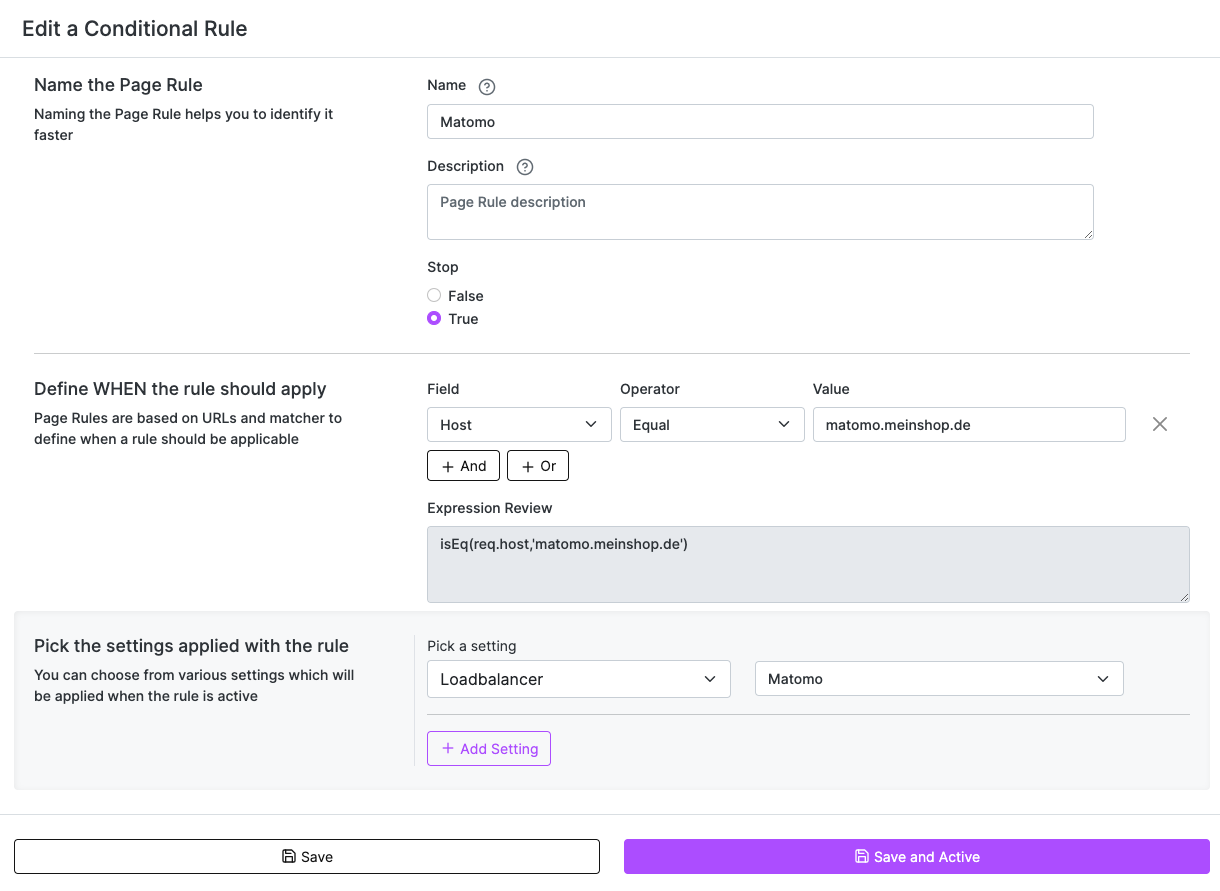Expand the Loadbalancer setting dropdown
This screenshot has width=1220, height=891.
pos(578,679)
